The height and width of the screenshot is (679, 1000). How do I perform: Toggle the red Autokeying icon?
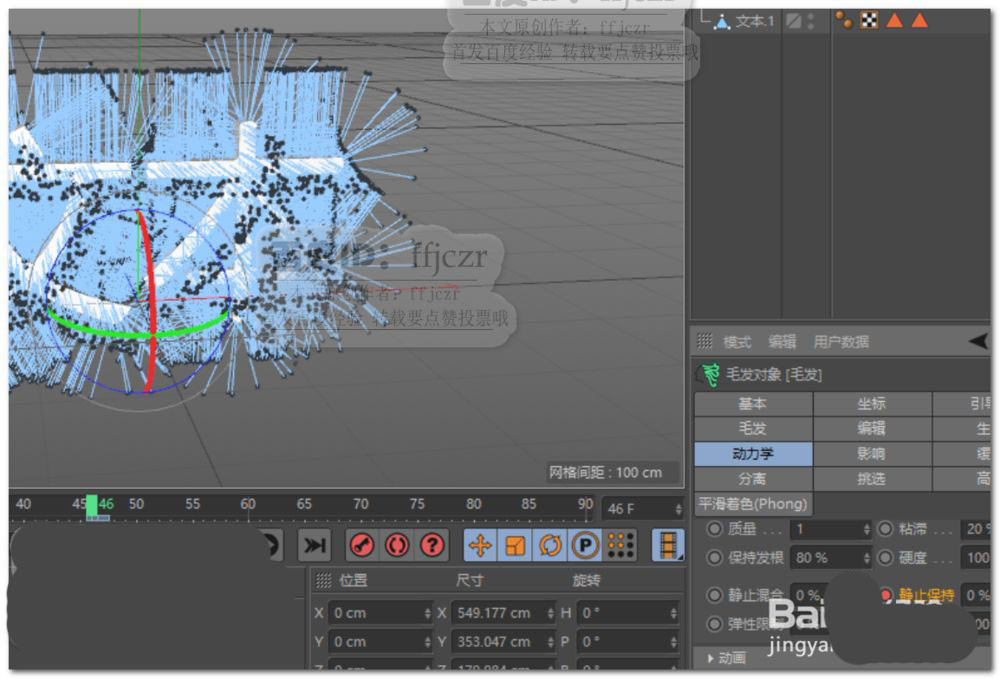(397, 546)
